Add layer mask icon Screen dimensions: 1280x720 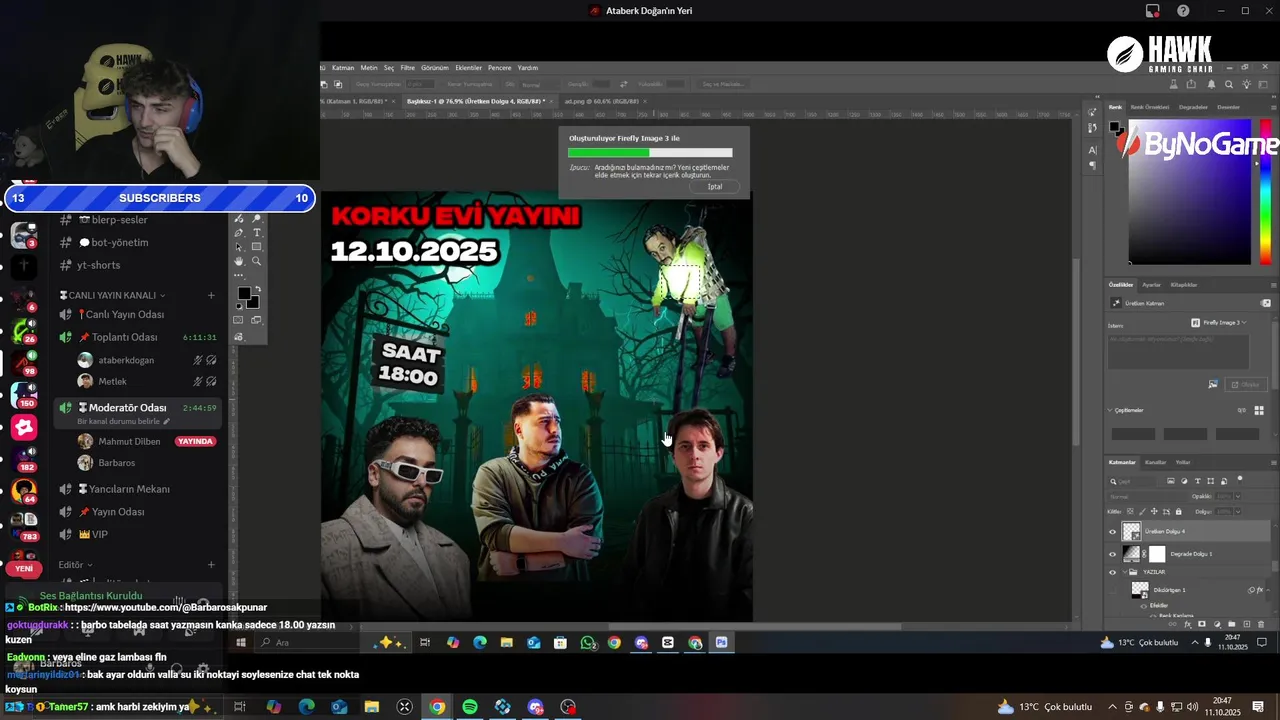click(1202, 624)
